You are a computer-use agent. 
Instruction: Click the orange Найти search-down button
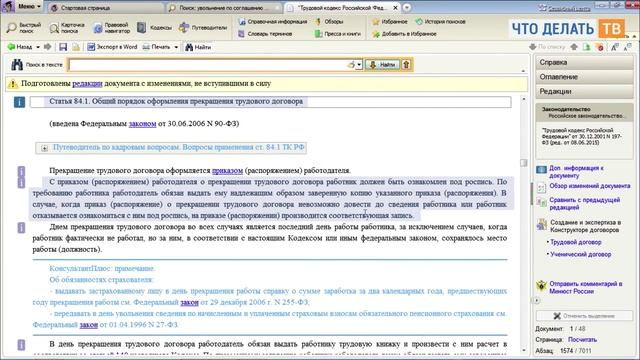coord(382,64)
